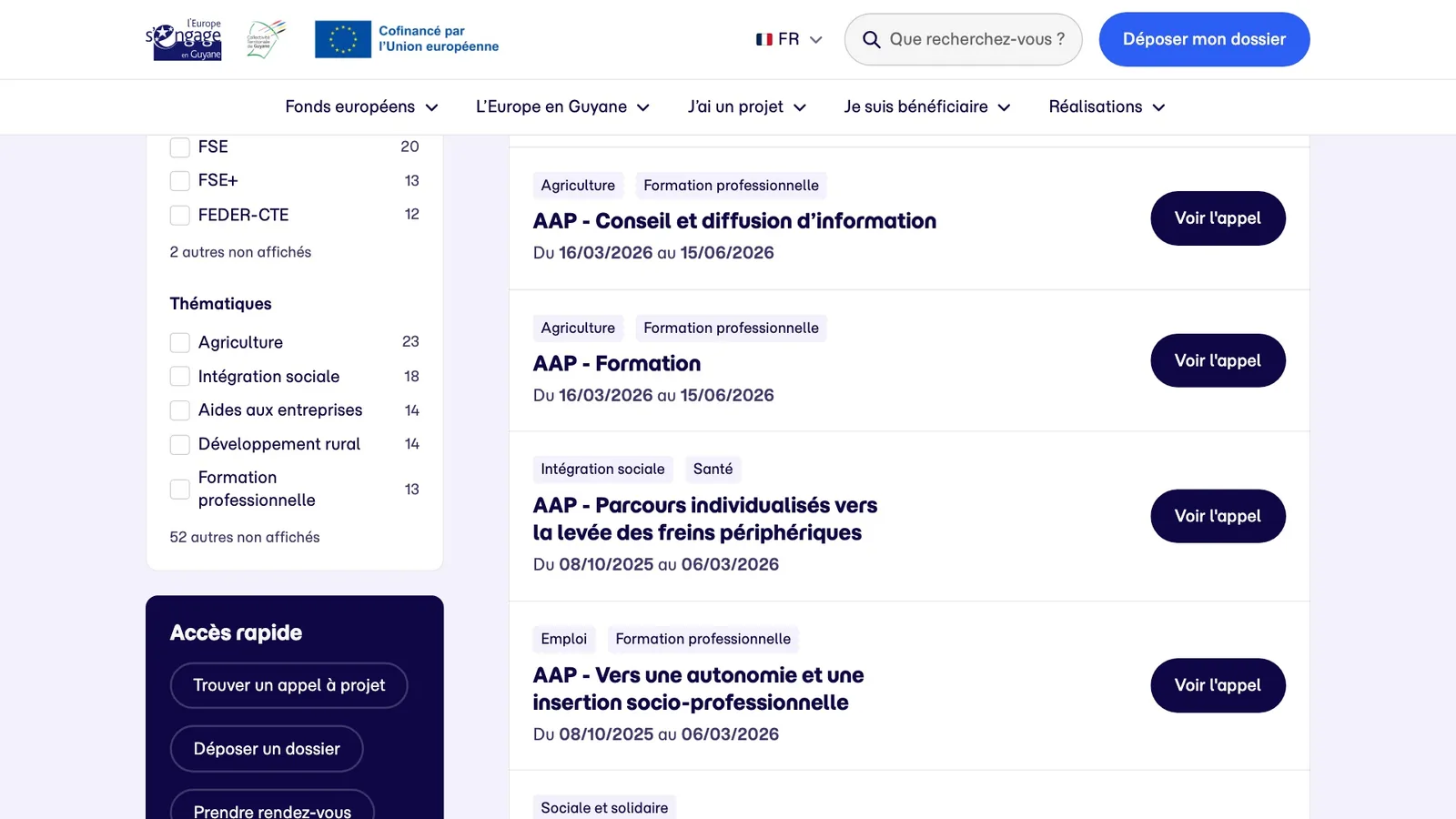Open the Je suis bénéficiaire menu
The image size is (1456, 819).
927,106
